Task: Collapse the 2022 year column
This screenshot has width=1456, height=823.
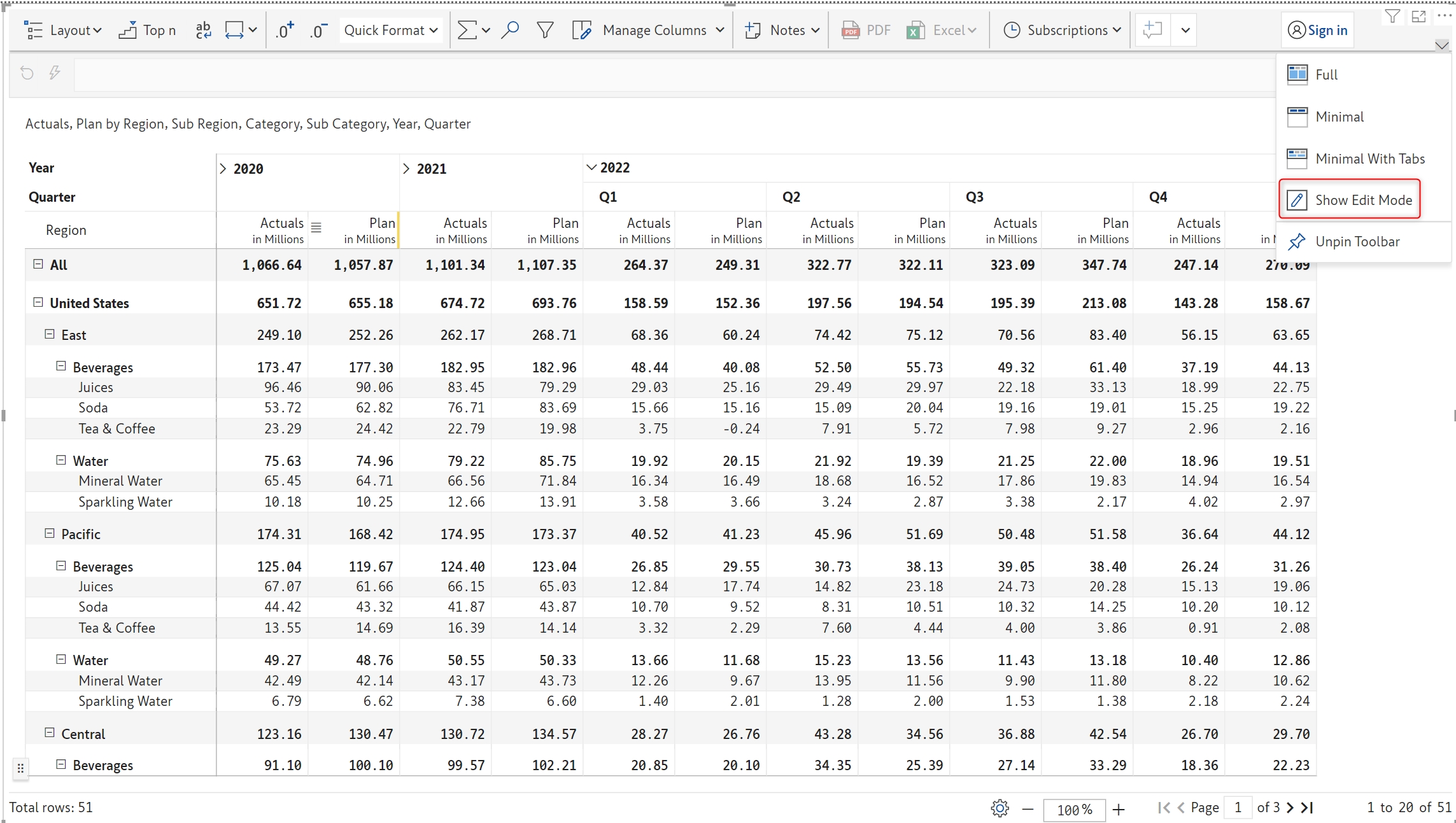Action: coord(591,167)
